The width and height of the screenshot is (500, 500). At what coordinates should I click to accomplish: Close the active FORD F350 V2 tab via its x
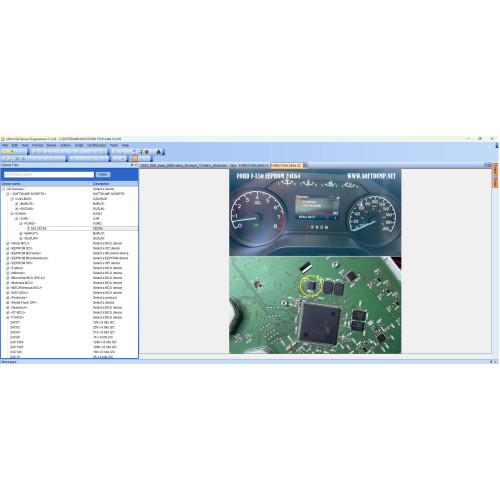(x=305, y=165)
